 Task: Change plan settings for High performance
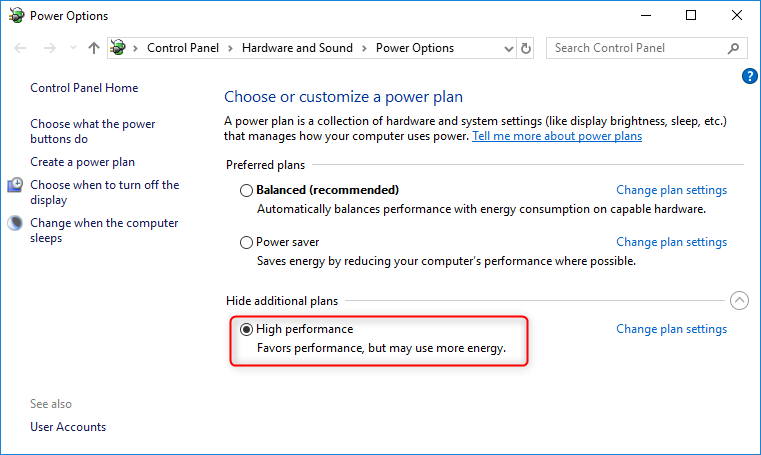click(x=671, y=329)
